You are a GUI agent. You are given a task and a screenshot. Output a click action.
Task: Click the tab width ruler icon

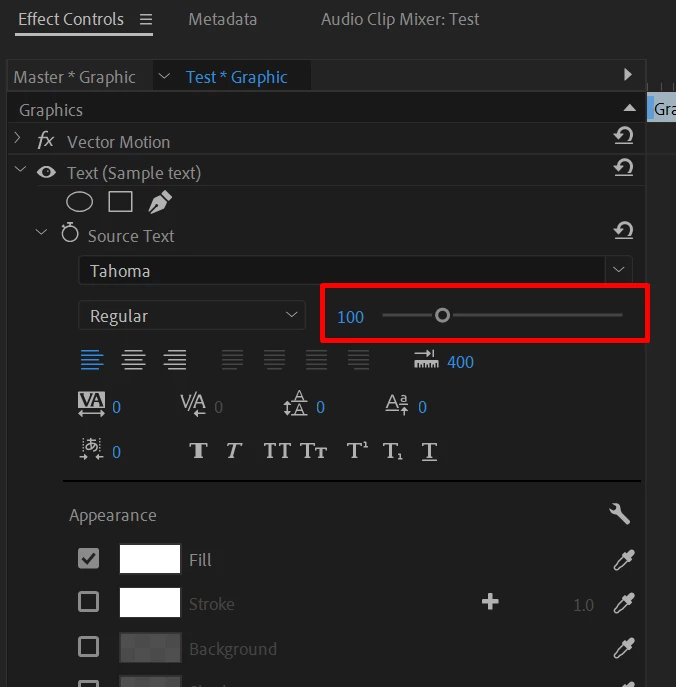426,359
